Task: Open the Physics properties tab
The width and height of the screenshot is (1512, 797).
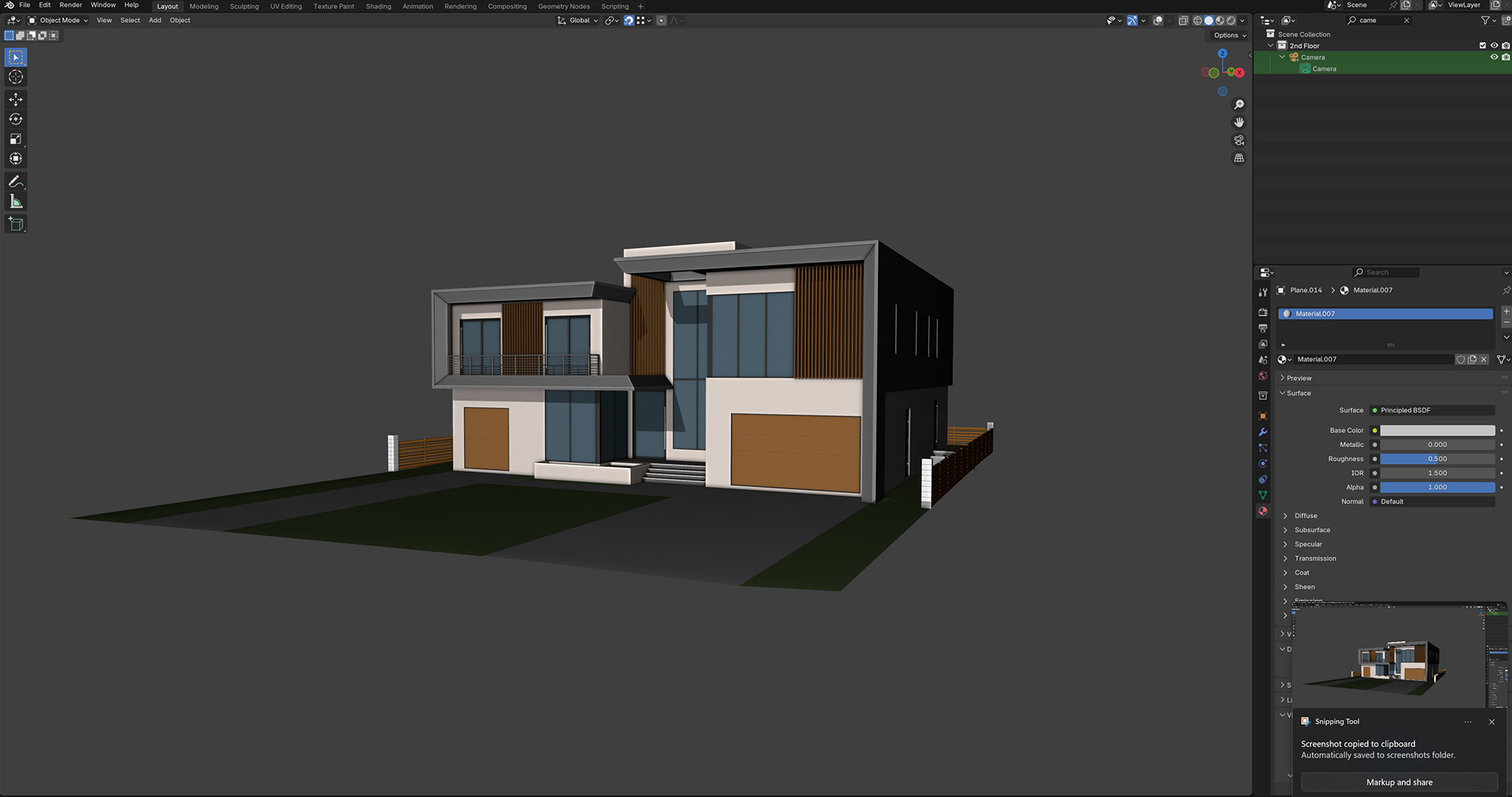Action: coord(1263,463)
